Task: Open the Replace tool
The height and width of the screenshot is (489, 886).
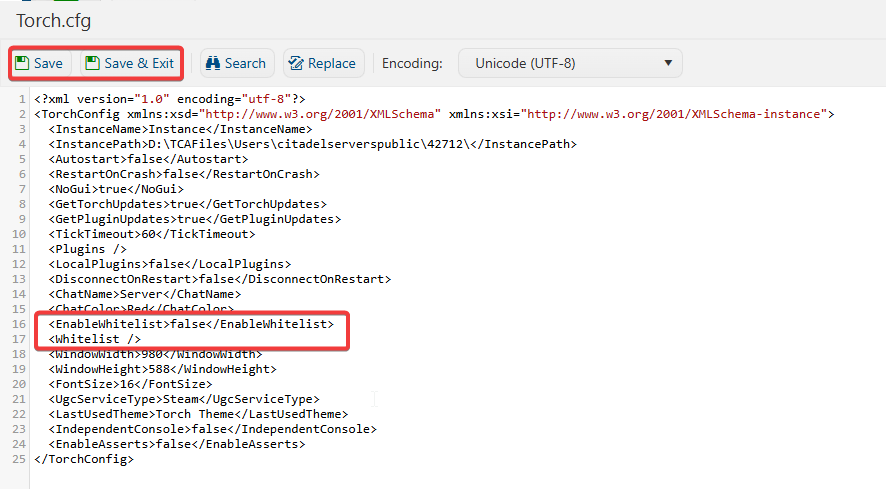Action: click(x=323, y=63)
